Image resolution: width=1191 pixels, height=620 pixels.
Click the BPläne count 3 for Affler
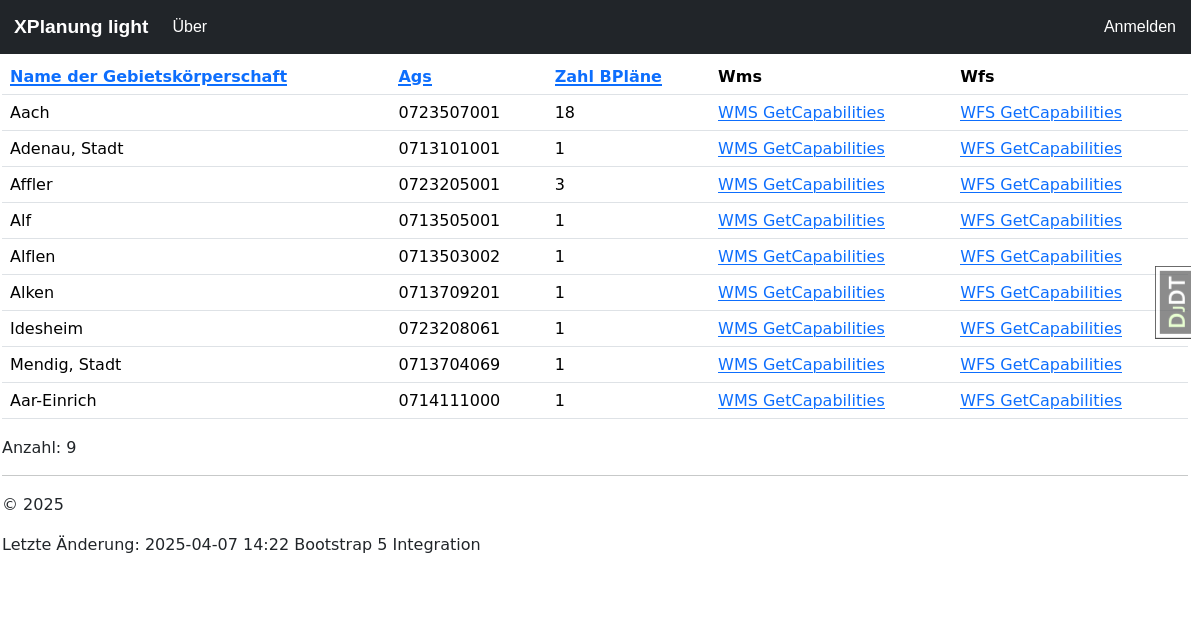[560, 185]
